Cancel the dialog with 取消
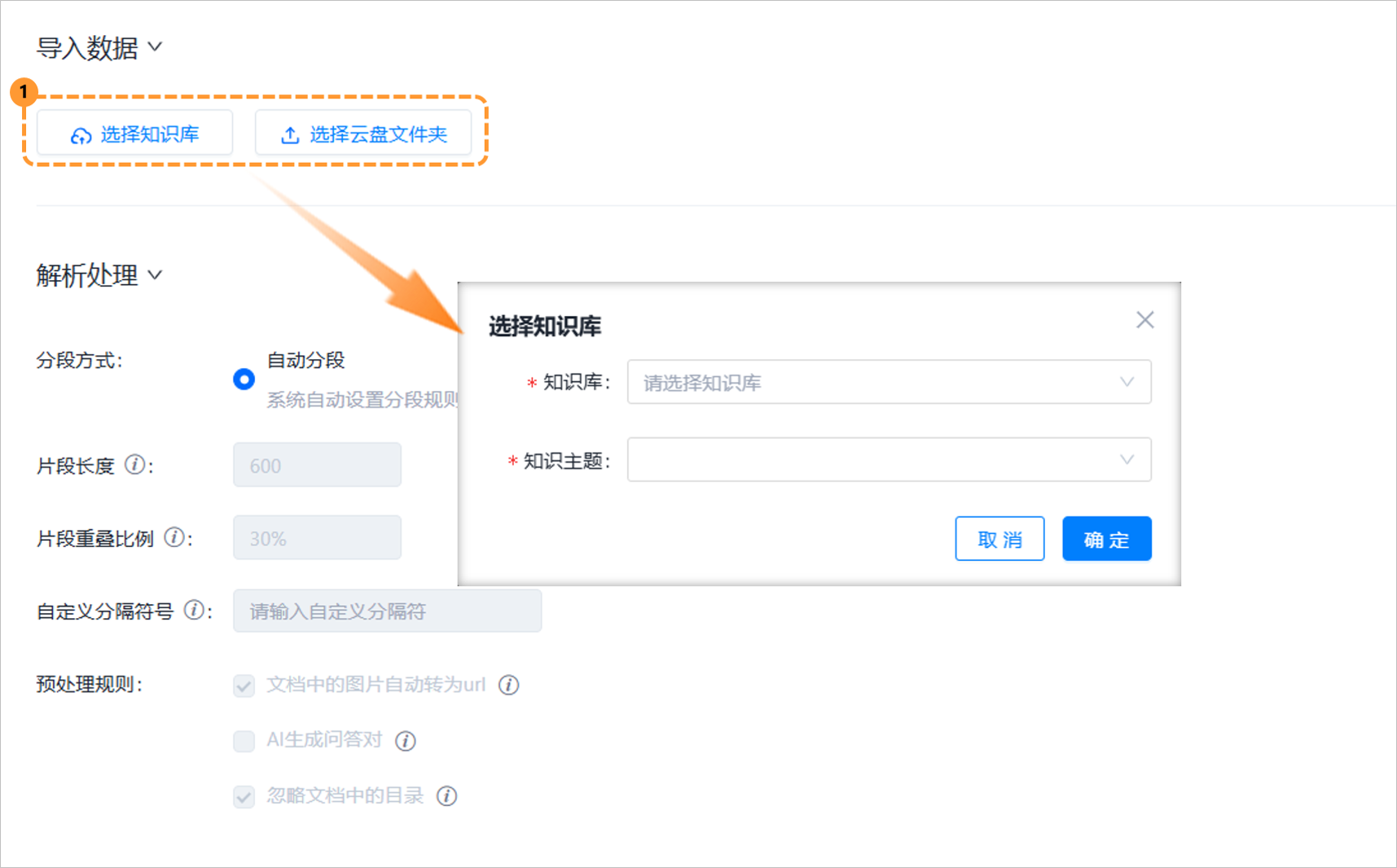This screenshot has width=1397, height=868. (x=999, y=538)
